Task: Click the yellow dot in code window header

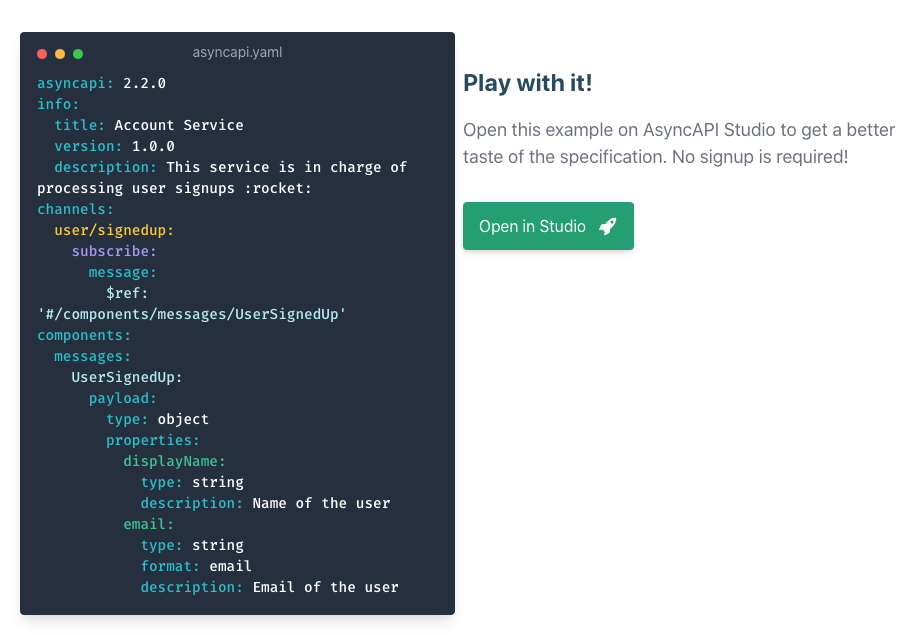Action: (60, 54)
